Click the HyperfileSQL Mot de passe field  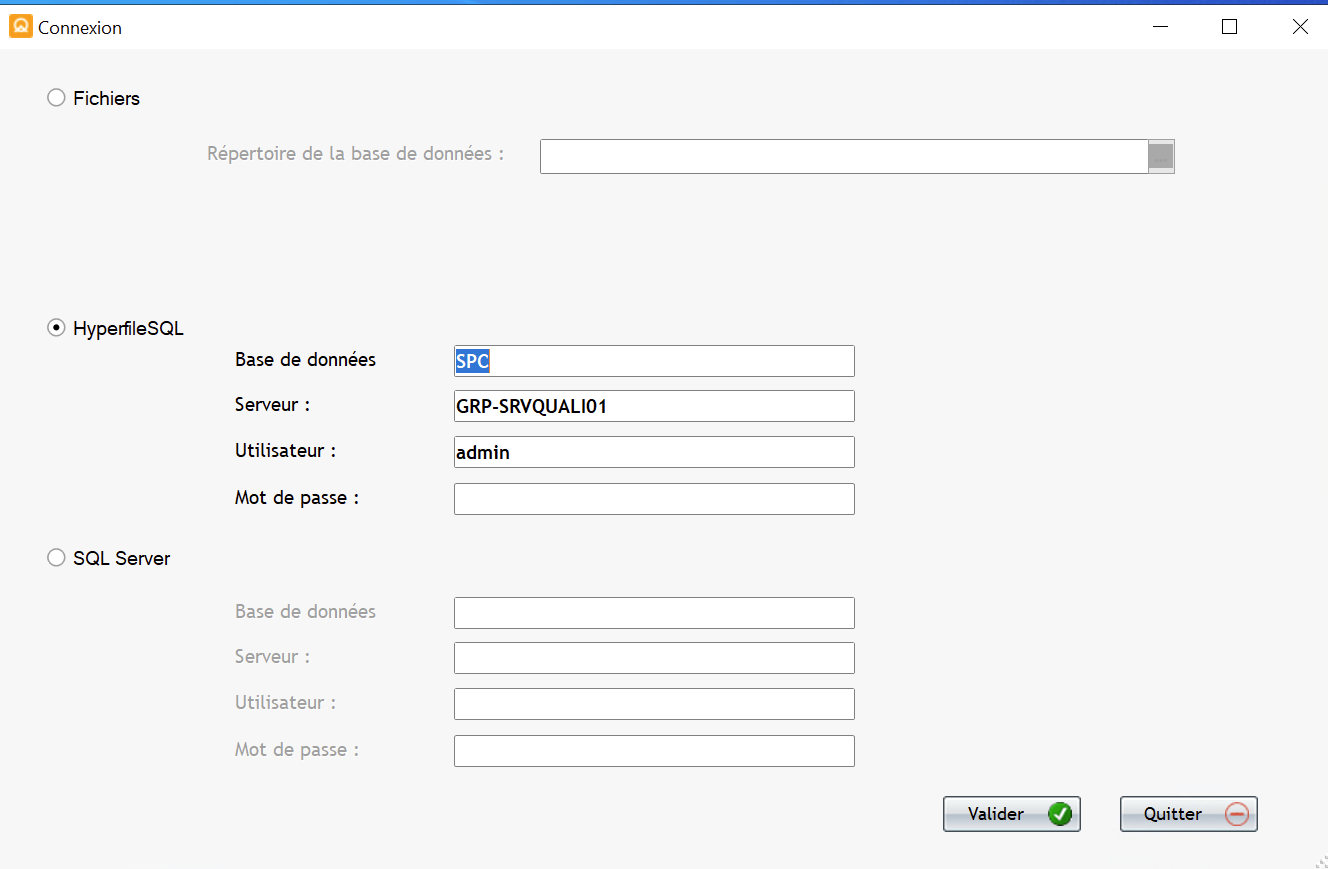point(654,499)
